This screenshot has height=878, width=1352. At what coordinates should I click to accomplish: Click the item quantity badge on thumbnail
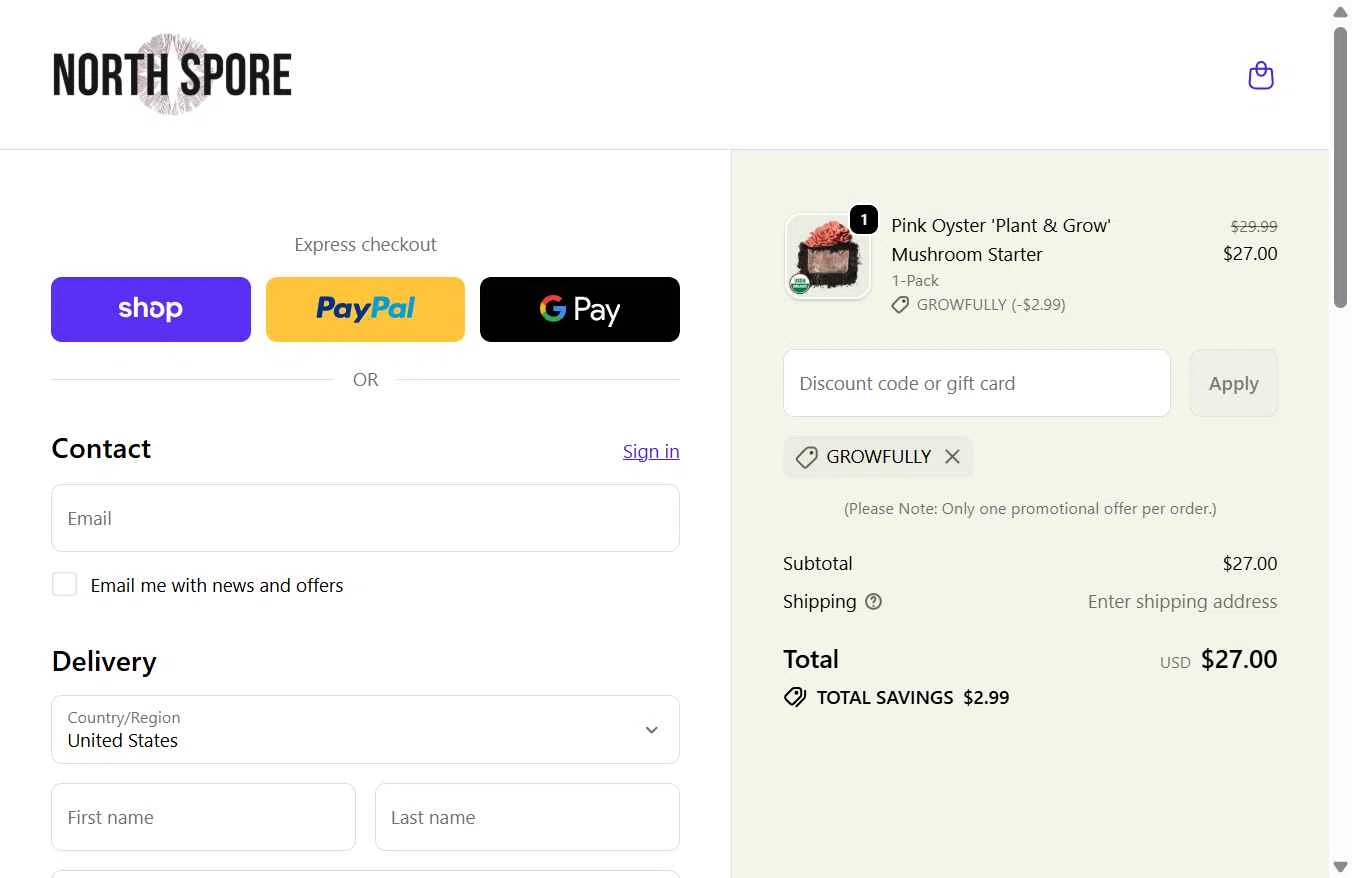click(x=863, y=219)
